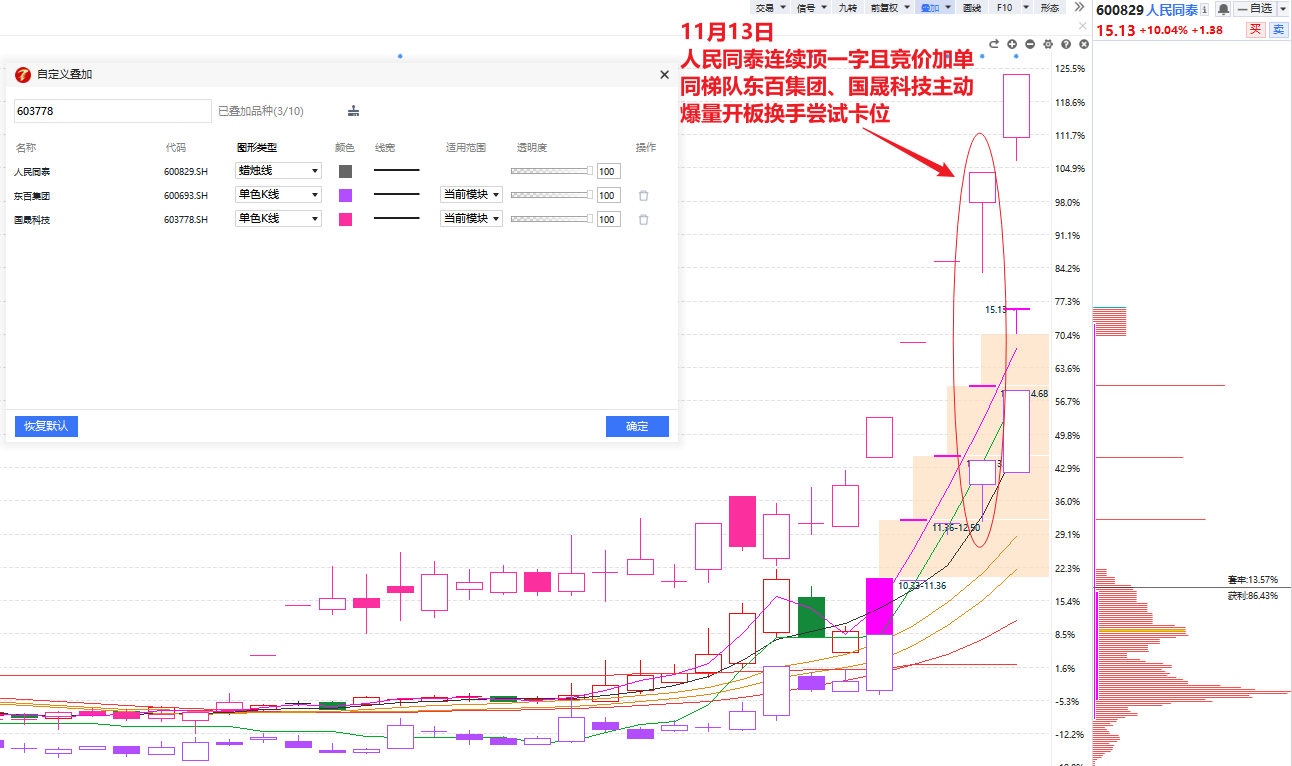
Task: Click the price alert bell icon
Action: coord(1223,9)
